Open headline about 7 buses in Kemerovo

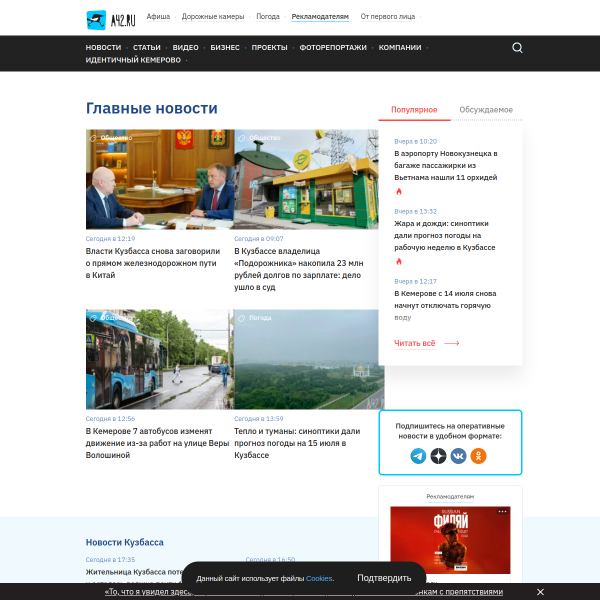[x=157, y=443]
